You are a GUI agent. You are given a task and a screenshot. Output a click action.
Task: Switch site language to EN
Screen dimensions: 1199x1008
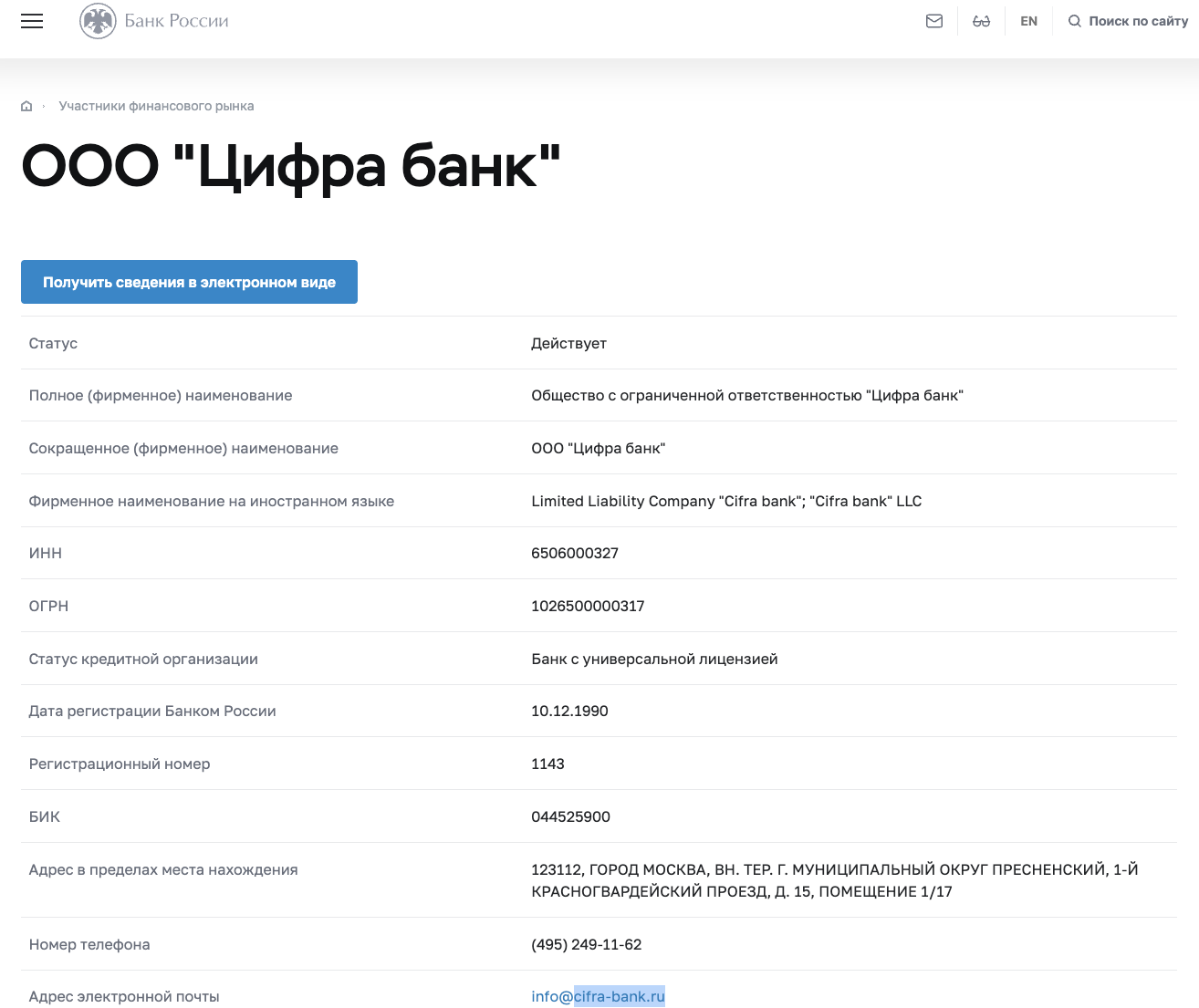click(x=1029, y=21)
